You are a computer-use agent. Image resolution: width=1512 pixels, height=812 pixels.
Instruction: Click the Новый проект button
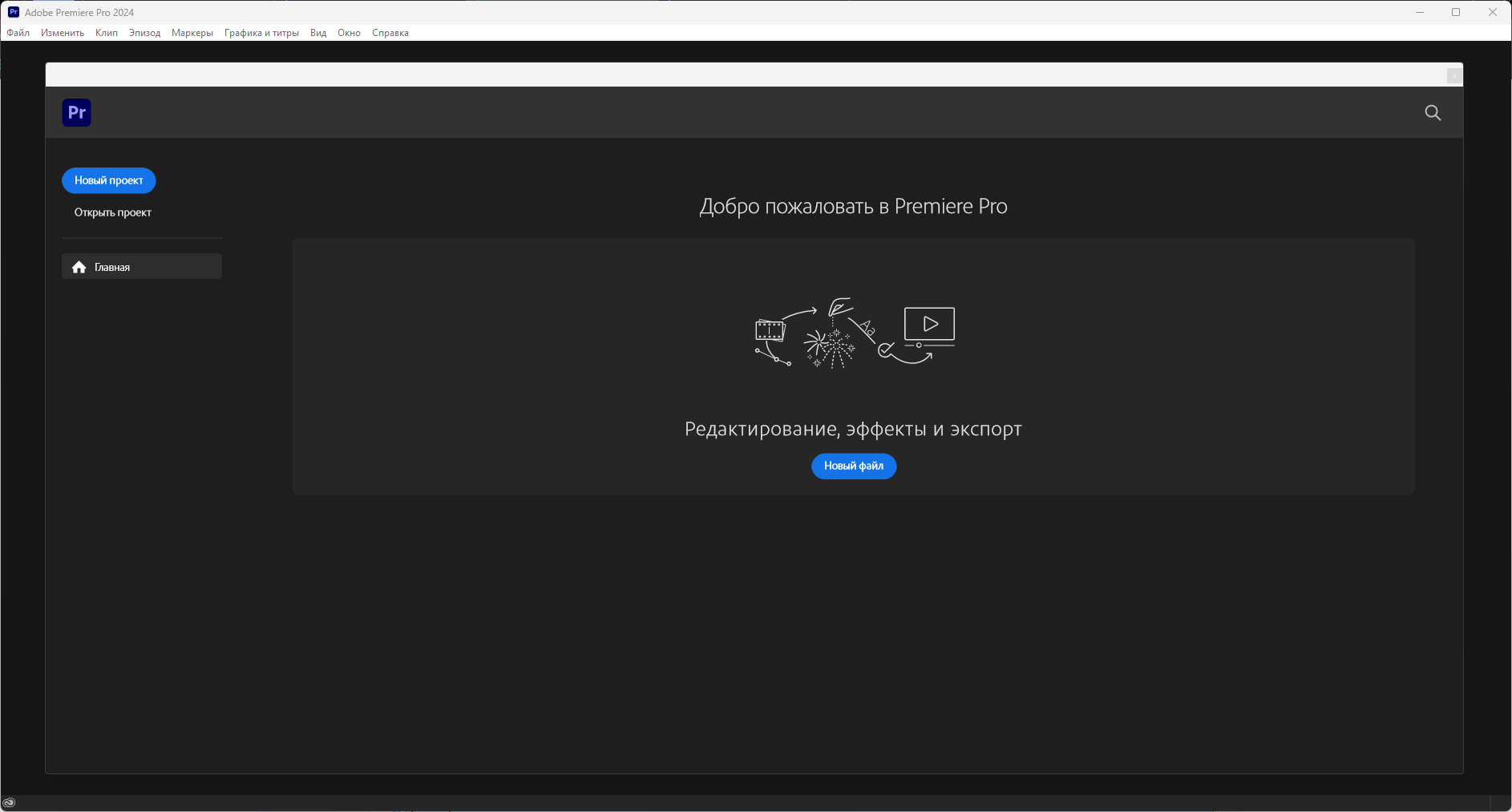109,180
